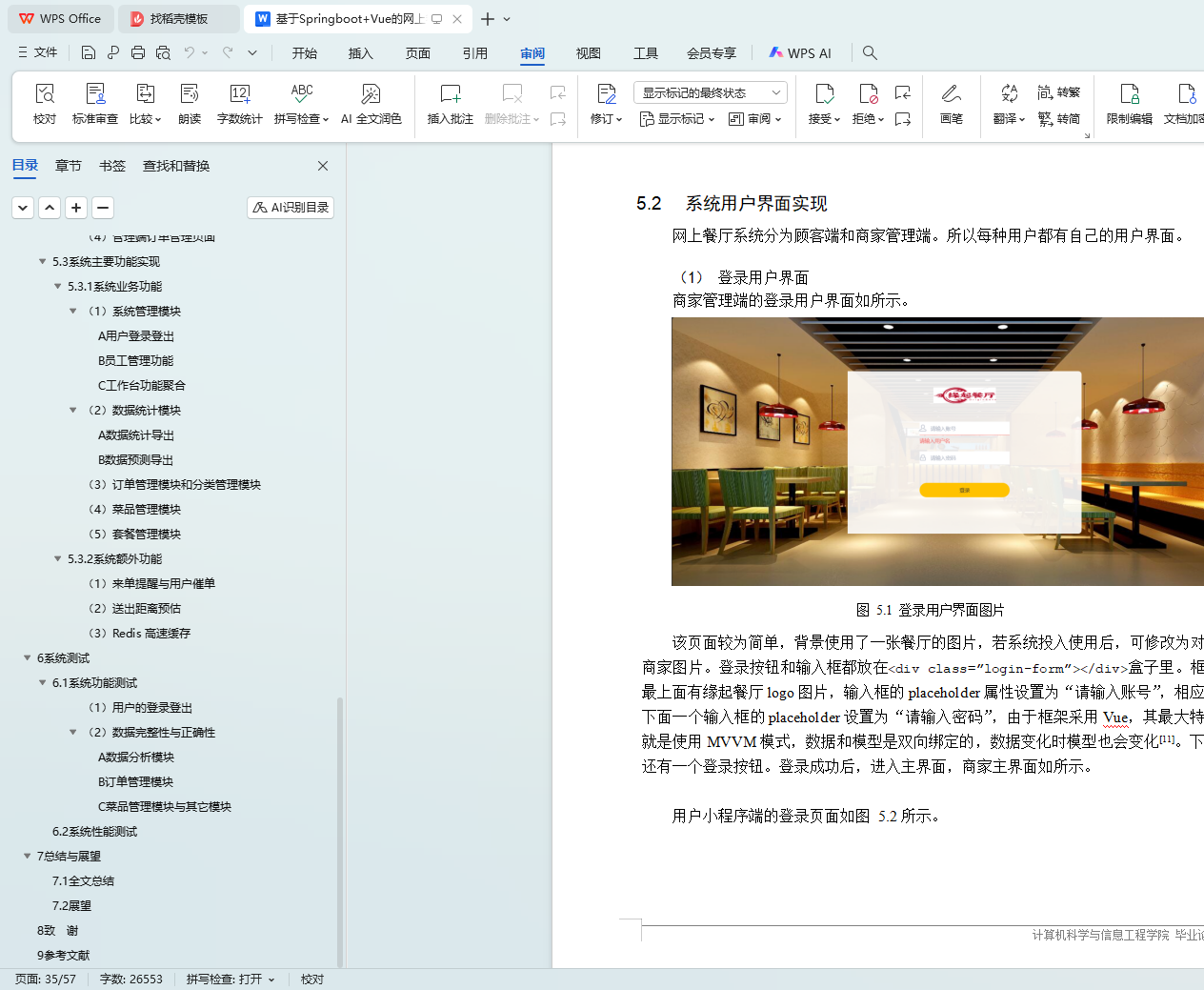This screenshot has height=990, width=1204.
Task: Switch to the 视图 ribbon tab
Action: [x=589, y=53]
